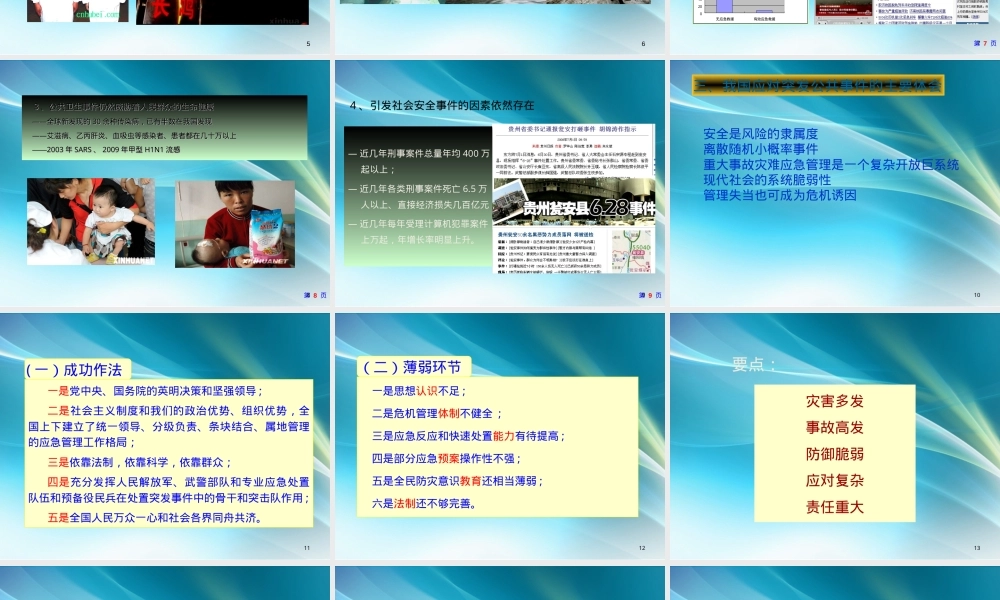
Task: Select the 贵州瓮安县6.28事件 banner image
Action: click(x=574, y=202)
